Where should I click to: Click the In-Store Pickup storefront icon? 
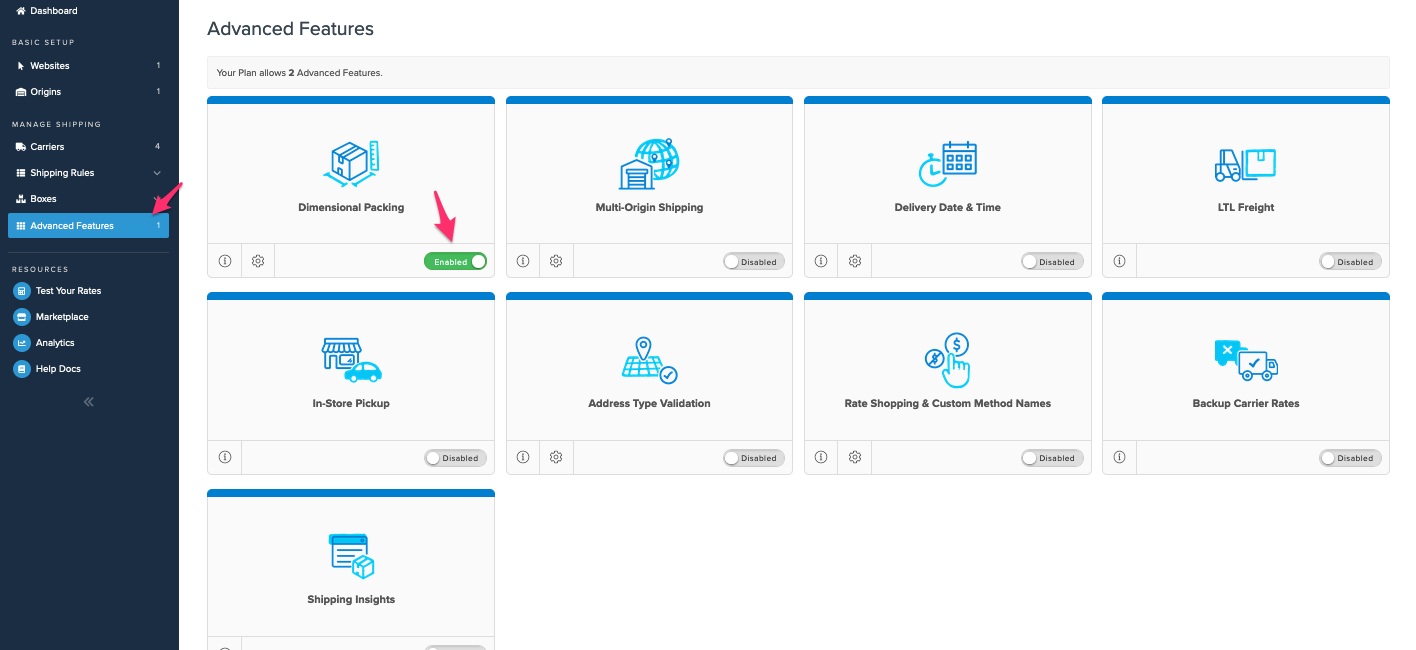tap(351, 360)
